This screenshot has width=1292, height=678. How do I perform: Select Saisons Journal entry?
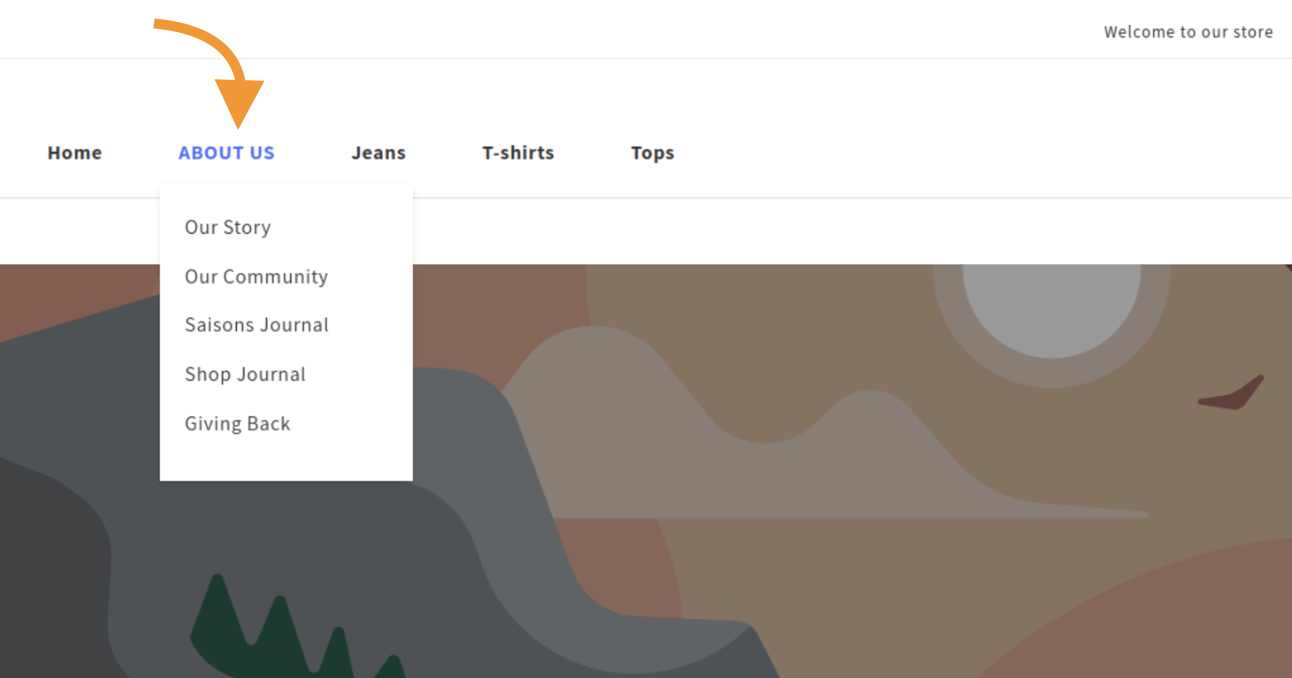[257, 325]
